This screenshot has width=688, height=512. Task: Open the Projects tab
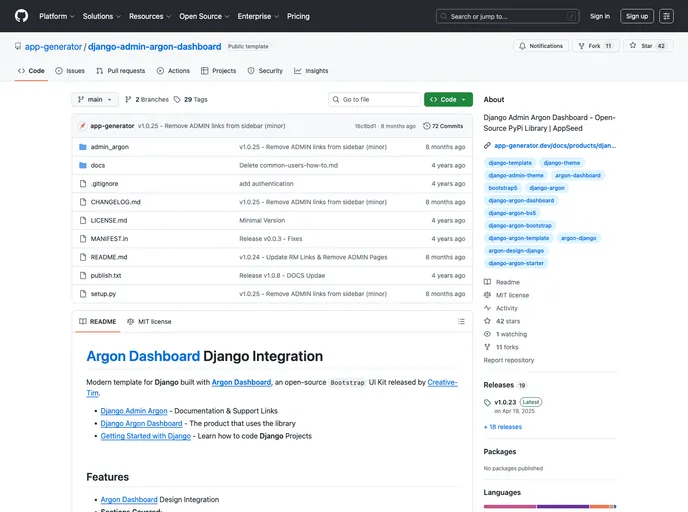[x=219, y=71]
